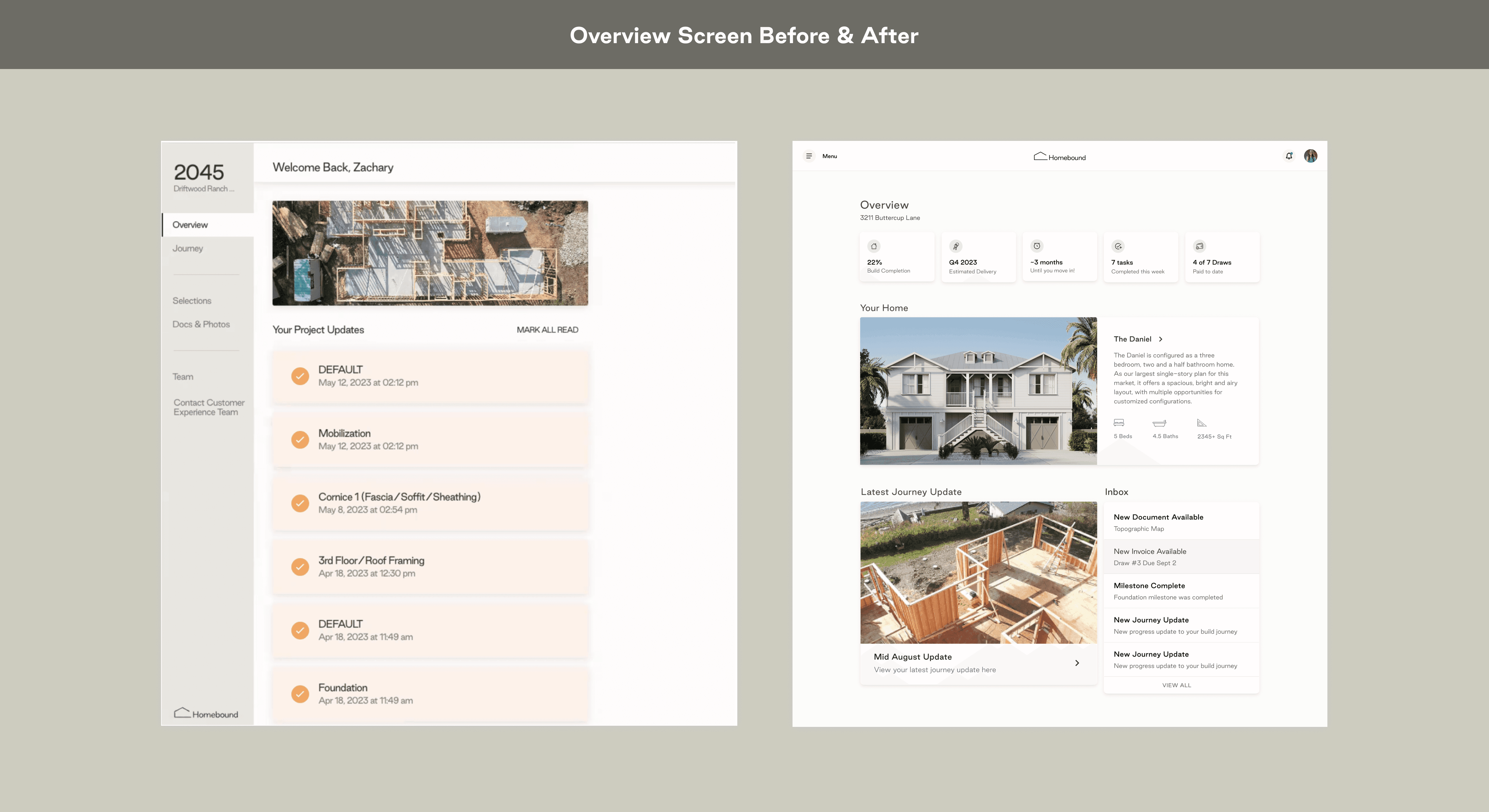The height and width of the screenshot is (812, 1489).
Task: Click the Draws paid wallet icon
Action: pyautogui.click(x=1200, y=246)
